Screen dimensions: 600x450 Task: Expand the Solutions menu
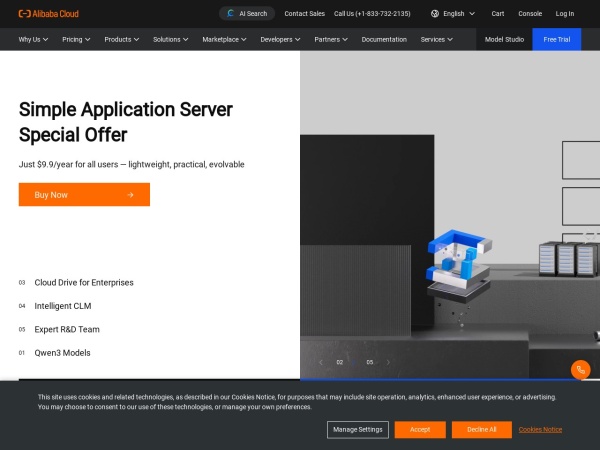click(171, 39)
